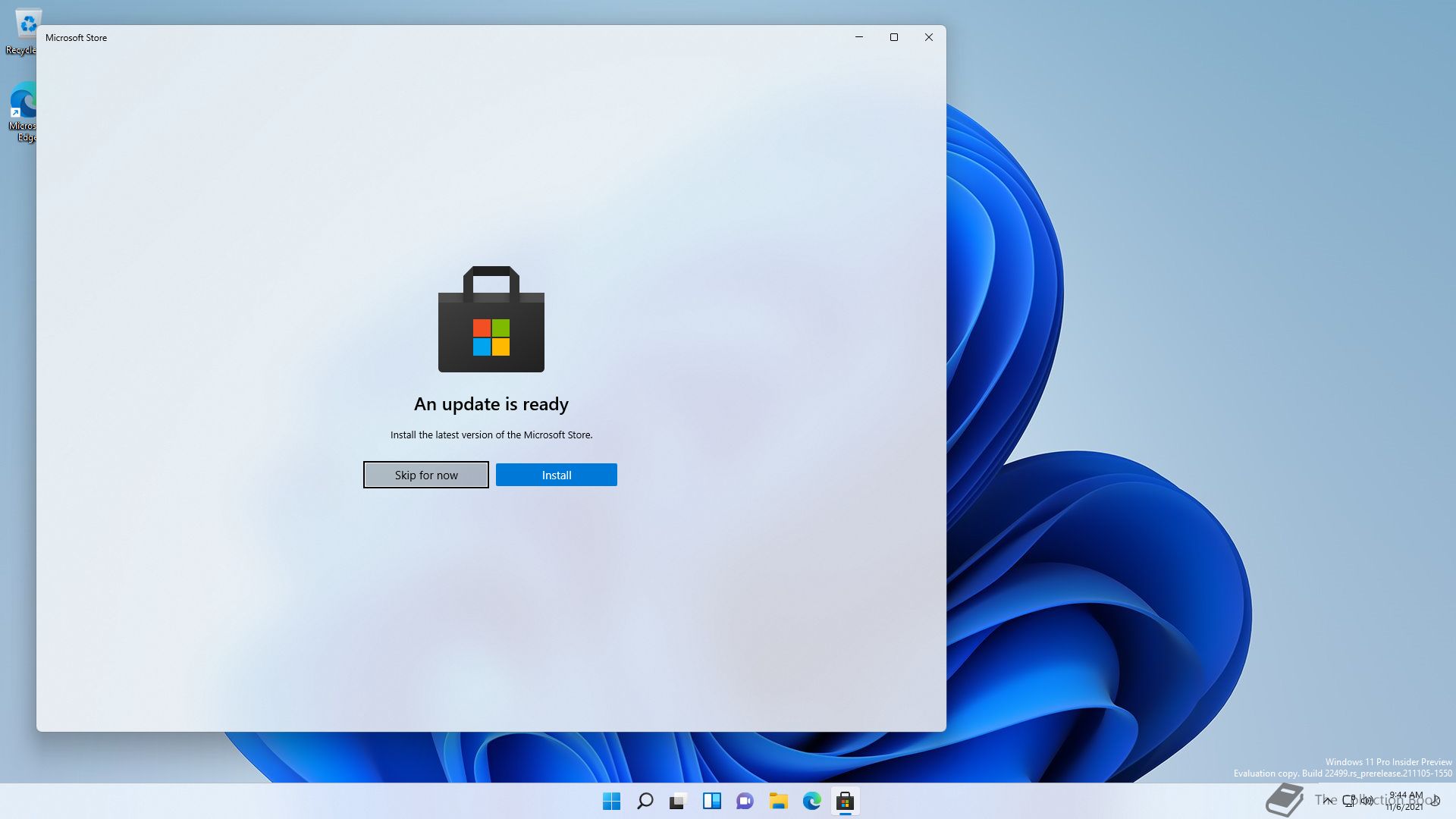This screenshot has width=1456, height=819.
Task: Click the "An update is ready" heading
Action: (x=491, y=404)
